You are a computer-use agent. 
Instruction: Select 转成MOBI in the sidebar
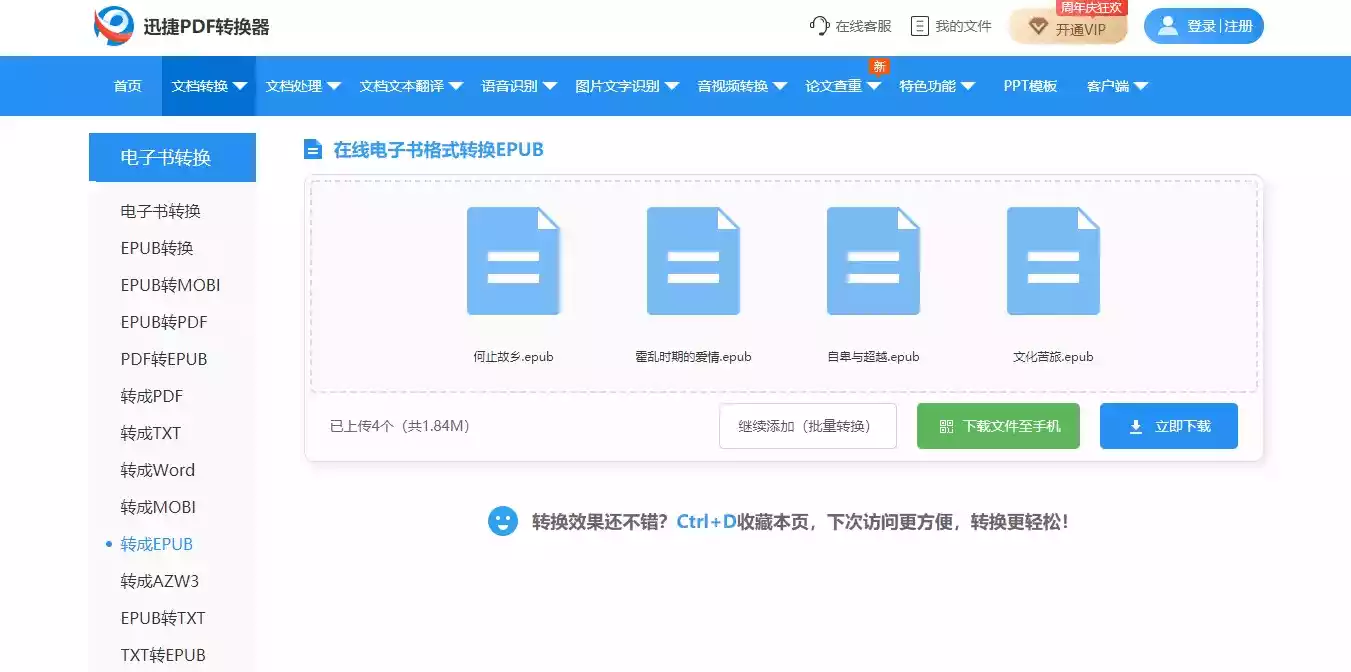pyautogui.click(x=156, y=506)
